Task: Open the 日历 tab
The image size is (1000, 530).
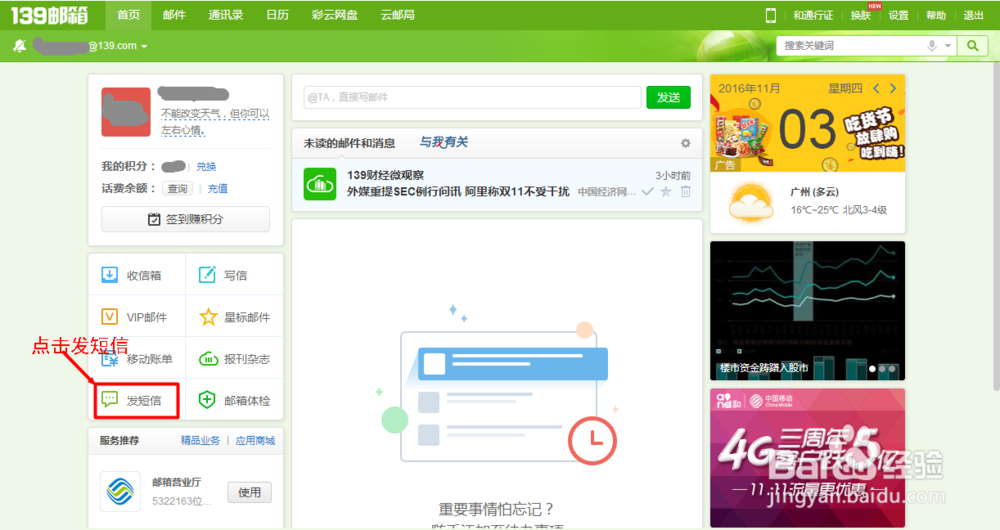Action: pyautogui.click(x=277, y=15)
